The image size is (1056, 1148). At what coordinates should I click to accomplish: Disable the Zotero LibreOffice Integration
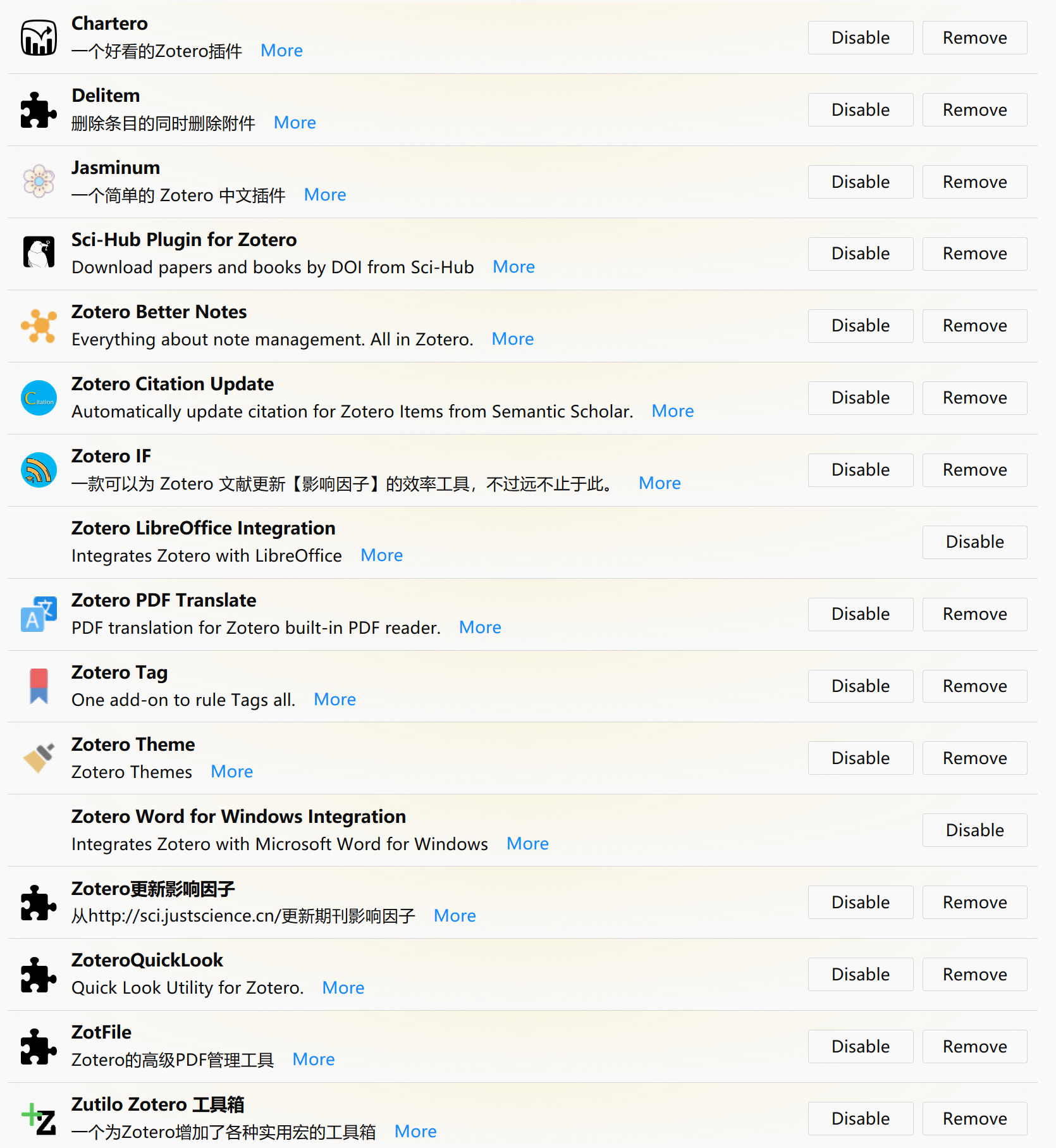point(974,542)
